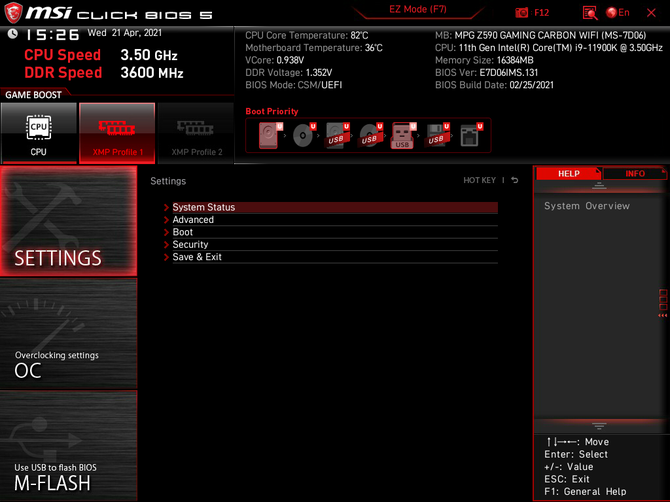Select the CD/DVD drive boot priority icon
Screen dimensions: 670x502
tap(304, 135)
